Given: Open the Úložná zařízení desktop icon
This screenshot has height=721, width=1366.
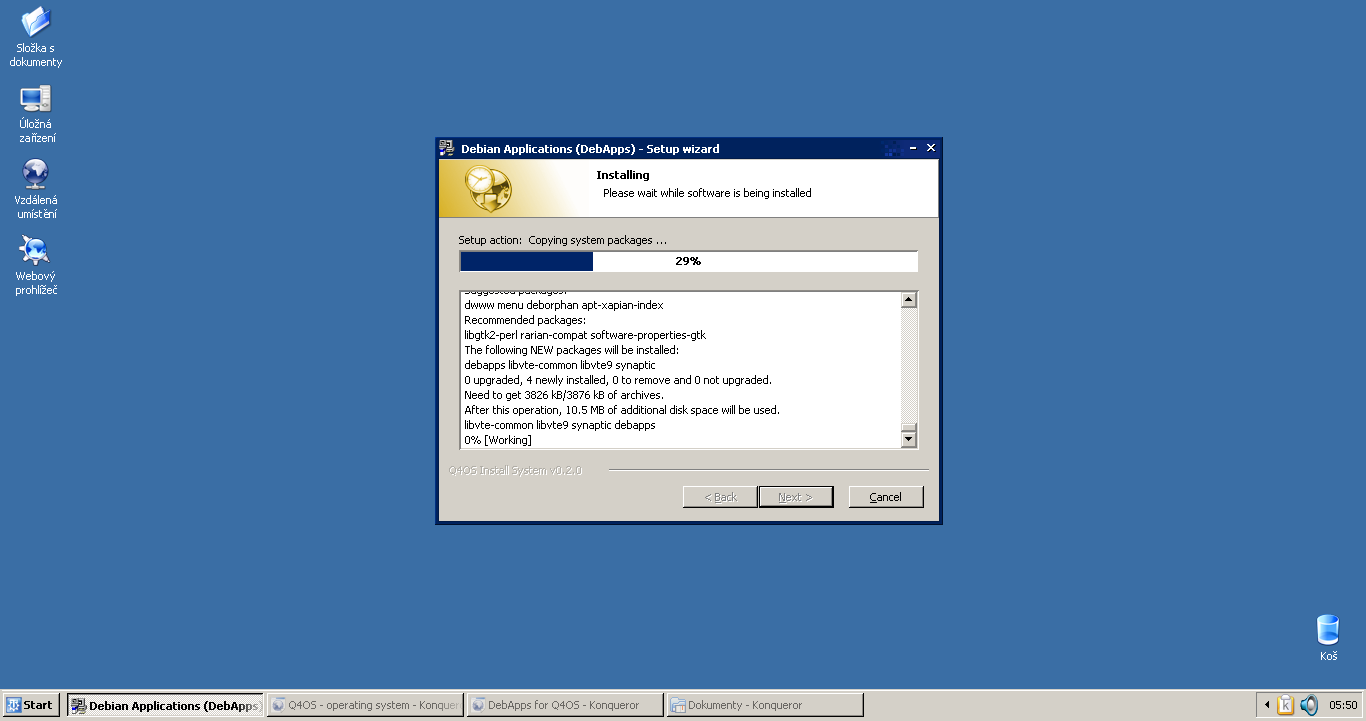Looking at the screenshot, I should click(x=36, y=114).
